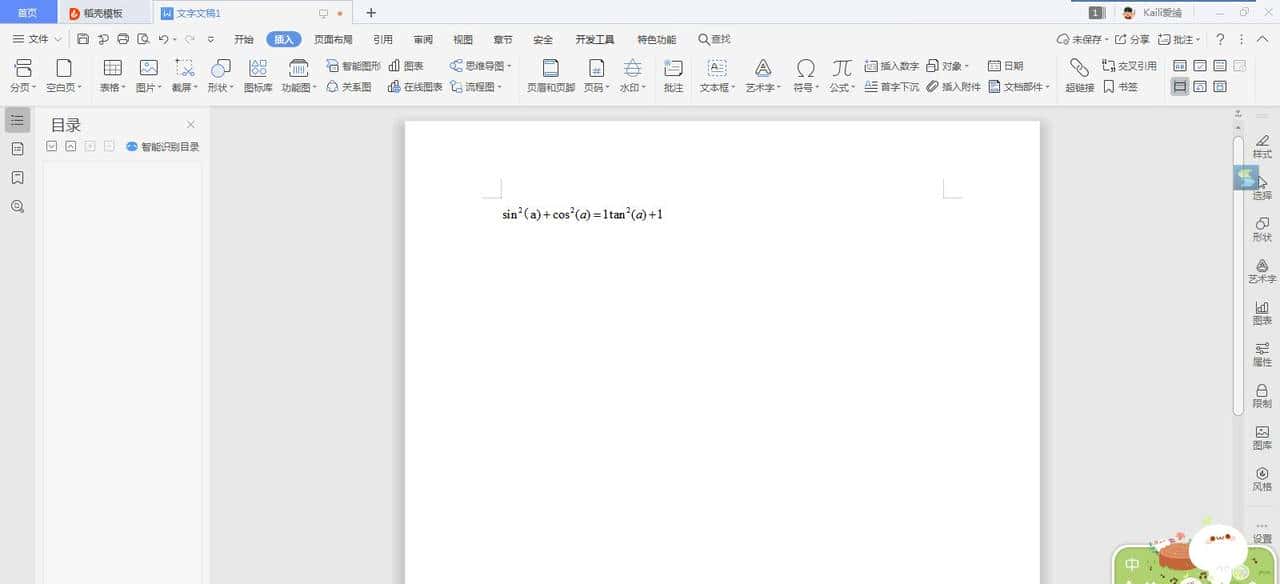Open the 思维导图 mind map tool
The image size is (1280, 584).
pyautogui.click(x=477, y=65)
